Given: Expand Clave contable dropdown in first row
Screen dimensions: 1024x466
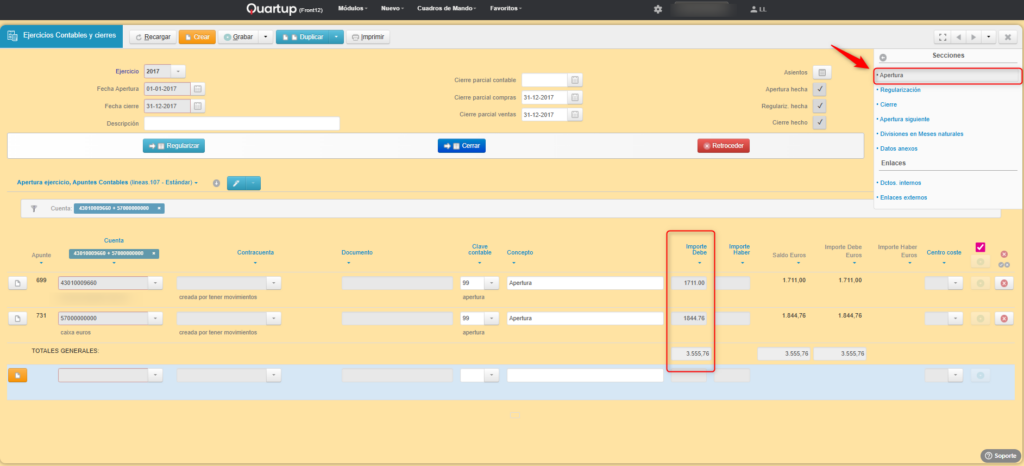Looking at the screenshot, I should tap(493, 284).
